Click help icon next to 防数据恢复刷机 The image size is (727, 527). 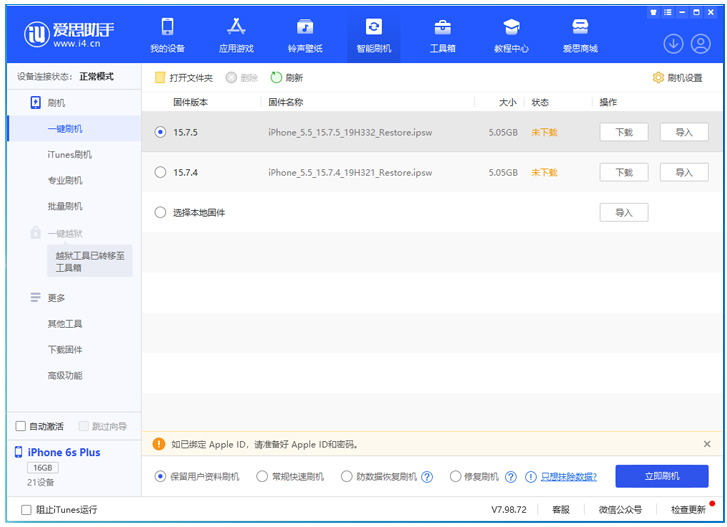[427, 477]
